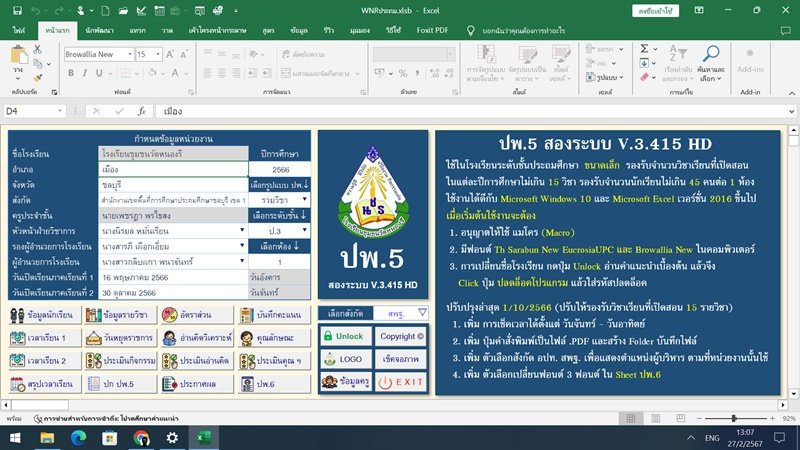The height and width of the screenshot is (450, 800).
Task: Open the ข้อมูลนักเรียน student data sheet
Action: click(x=42, y=315)
